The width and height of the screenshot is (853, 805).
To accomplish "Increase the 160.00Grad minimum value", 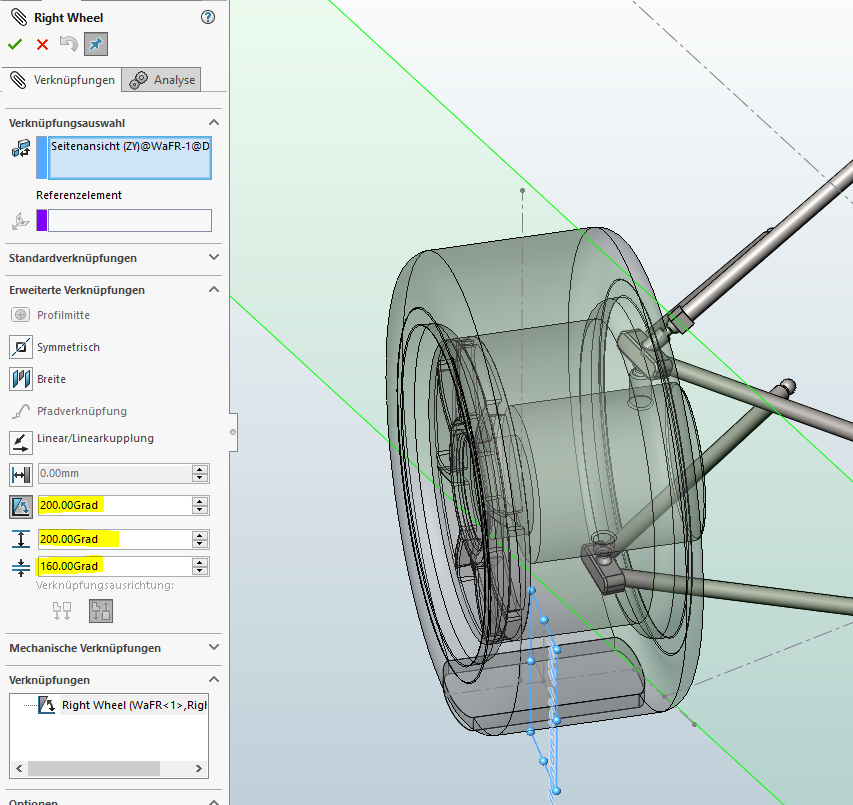I will tap(201, 562).
